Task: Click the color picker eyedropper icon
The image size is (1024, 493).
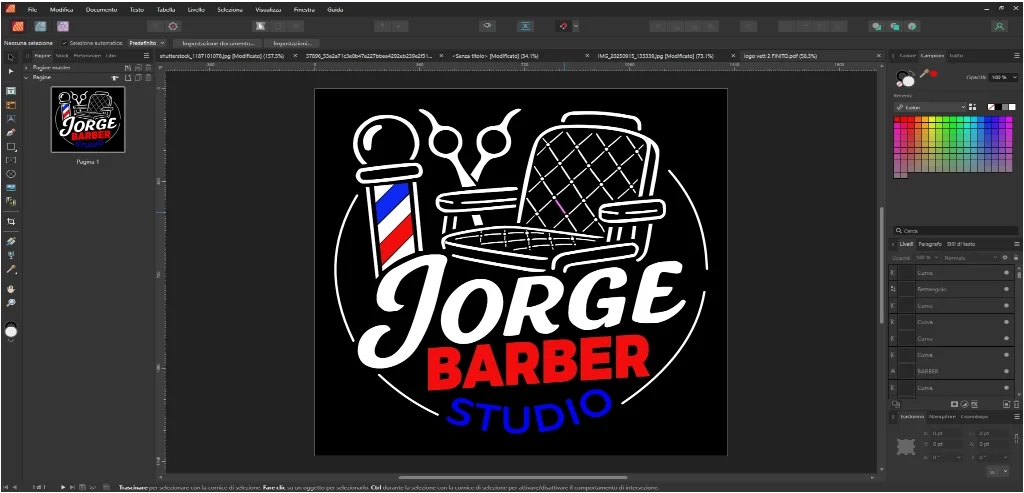Action: (x=924, y=75)
